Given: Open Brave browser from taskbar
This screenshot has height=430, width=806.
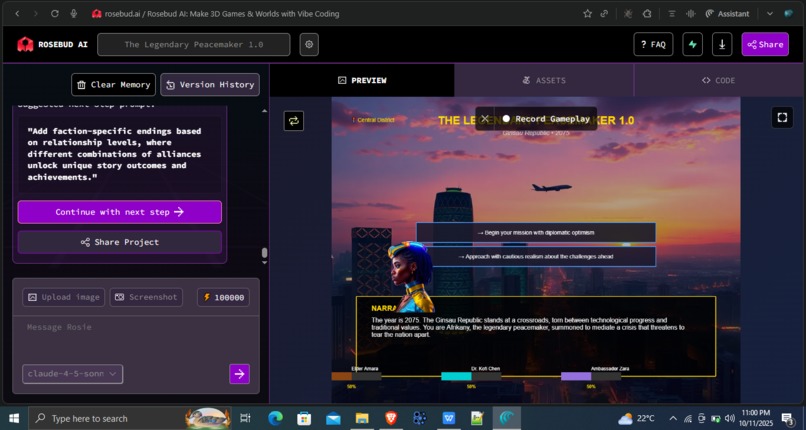Looking at the screenshot, I should click(391, 418).
